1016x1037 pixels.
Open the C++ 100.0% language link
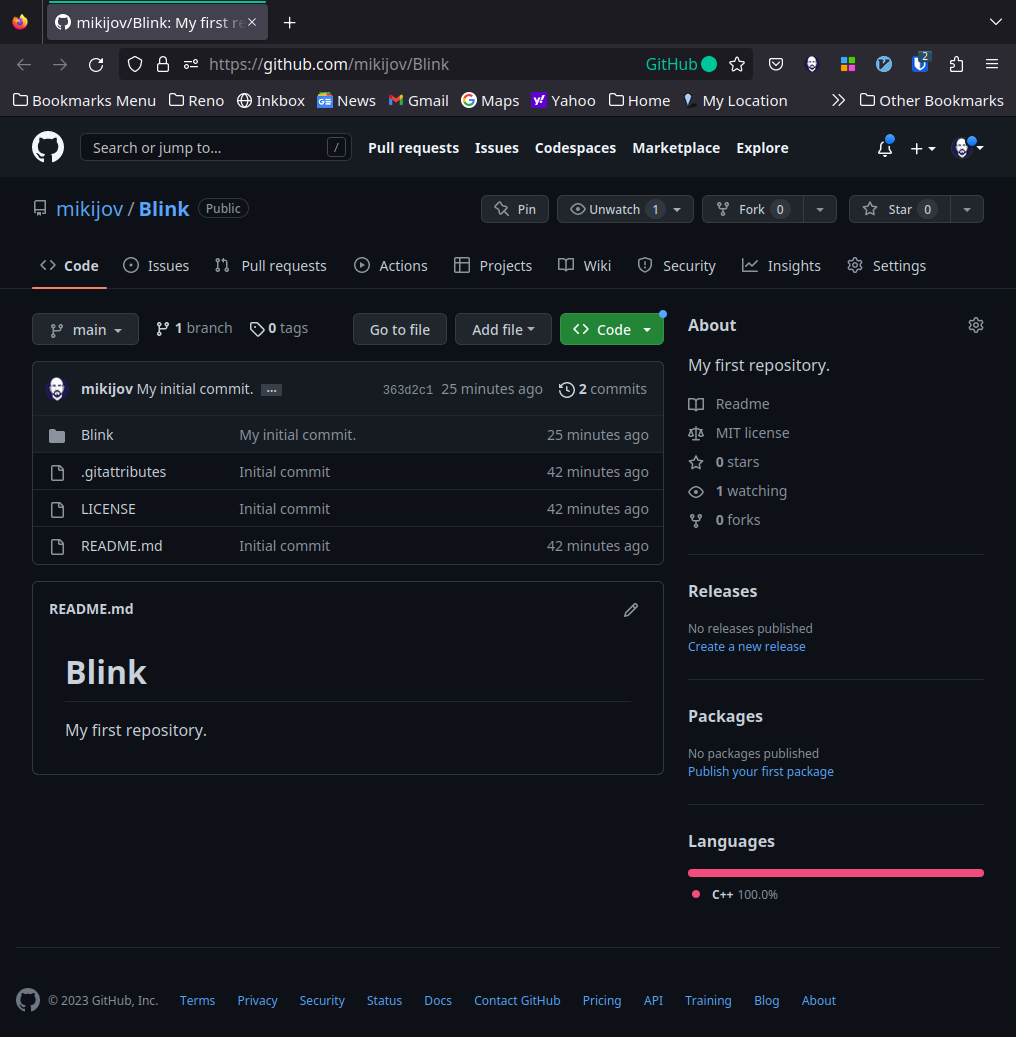(x=735, y=895)
